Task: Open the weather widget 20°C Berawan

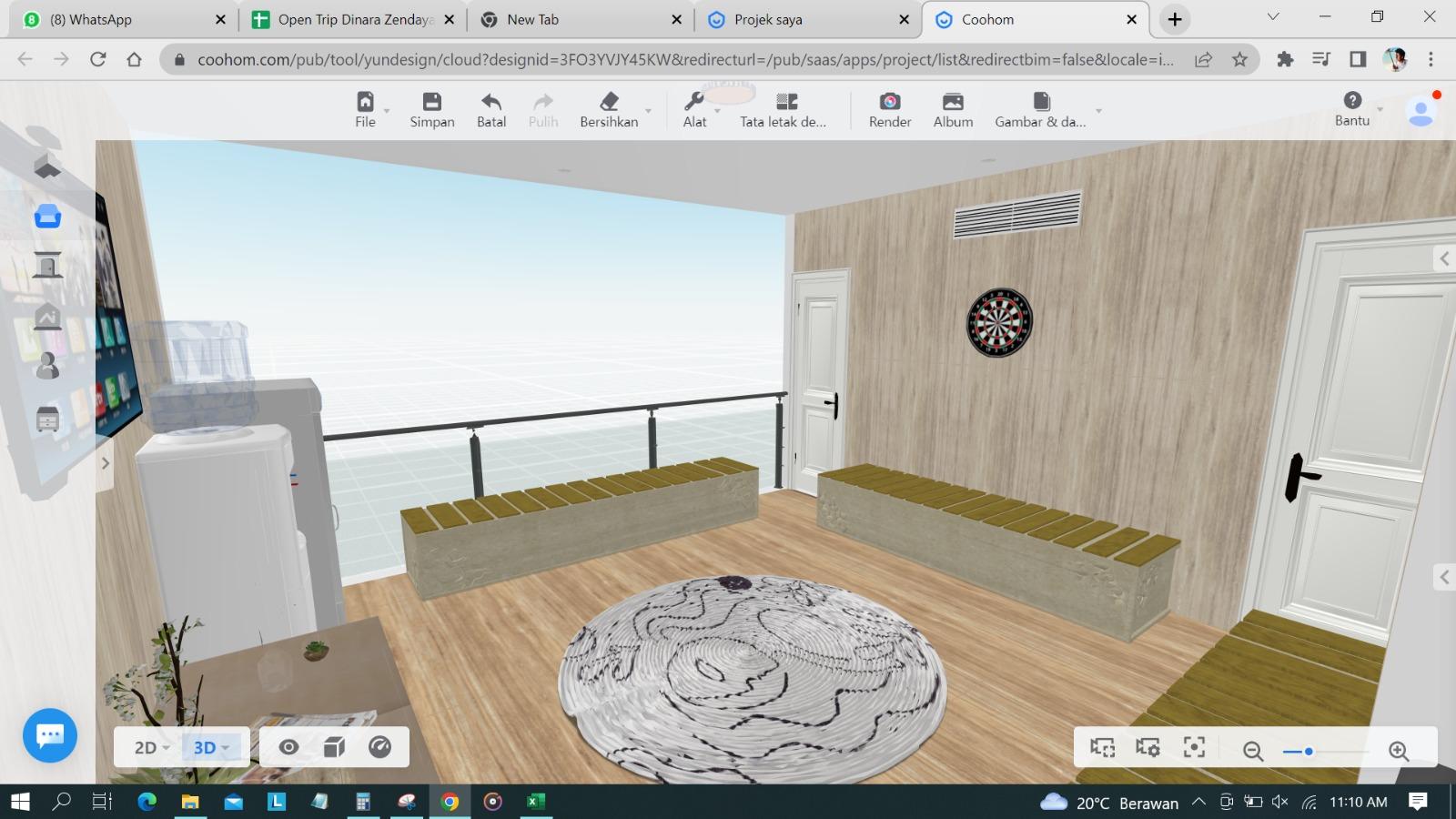Action: click(x=1109, y=802)
